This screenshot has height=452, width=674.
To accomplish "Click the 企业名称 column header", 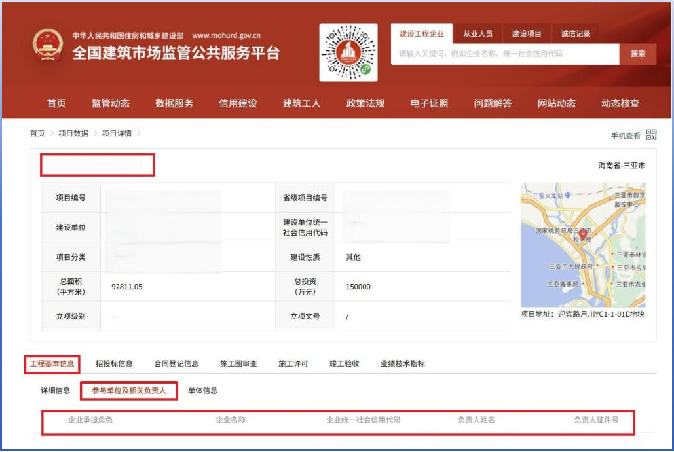I will click(x=231, y=420).
